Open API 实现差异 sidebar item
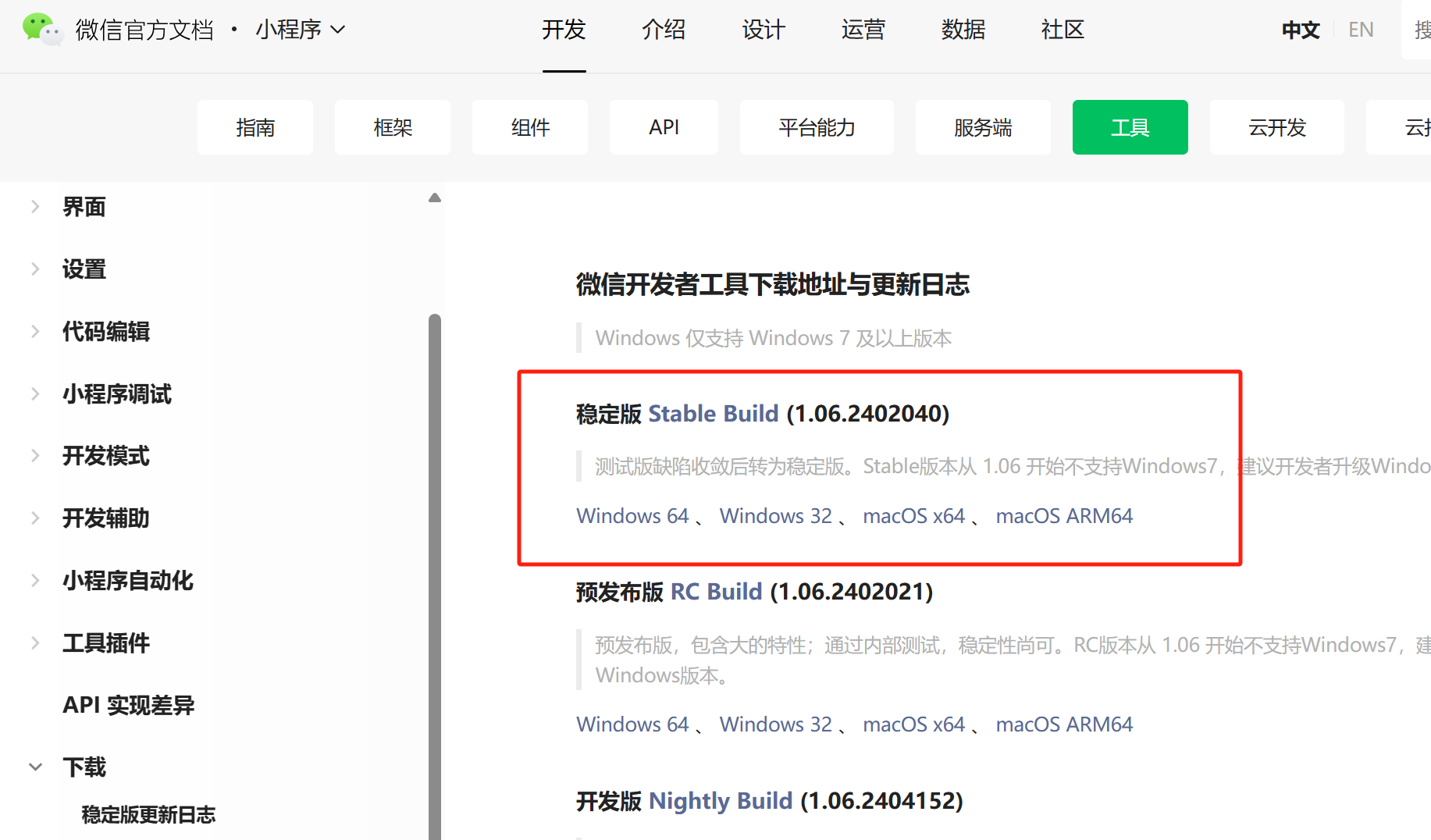Image resolution: width=1431 pixels, height=840 pixels. [129, 705]
